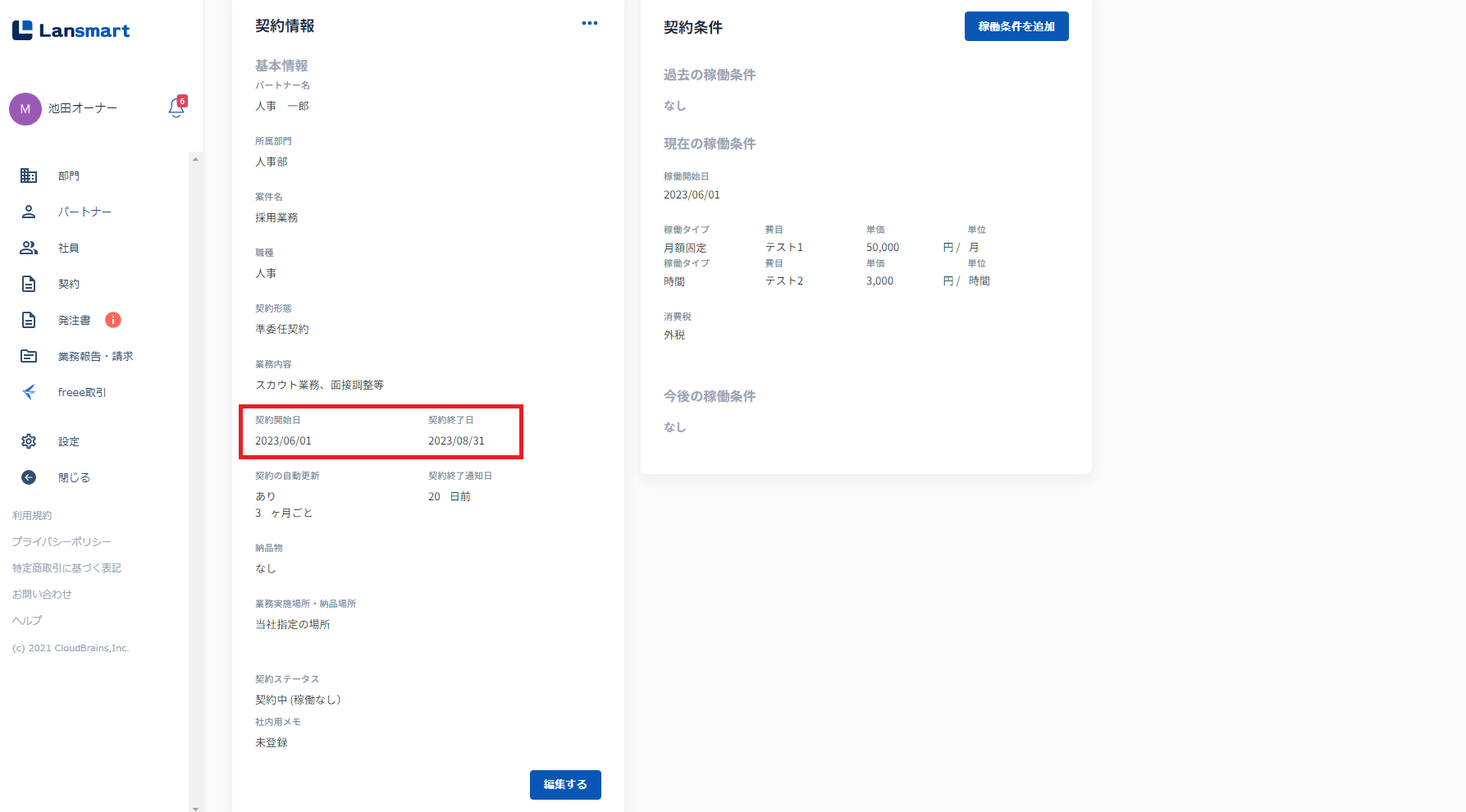Image resolution: width=1466 pixels, height=812 pixels.
Task: Click the 月額固定 work type
Action: pos(685,247)
